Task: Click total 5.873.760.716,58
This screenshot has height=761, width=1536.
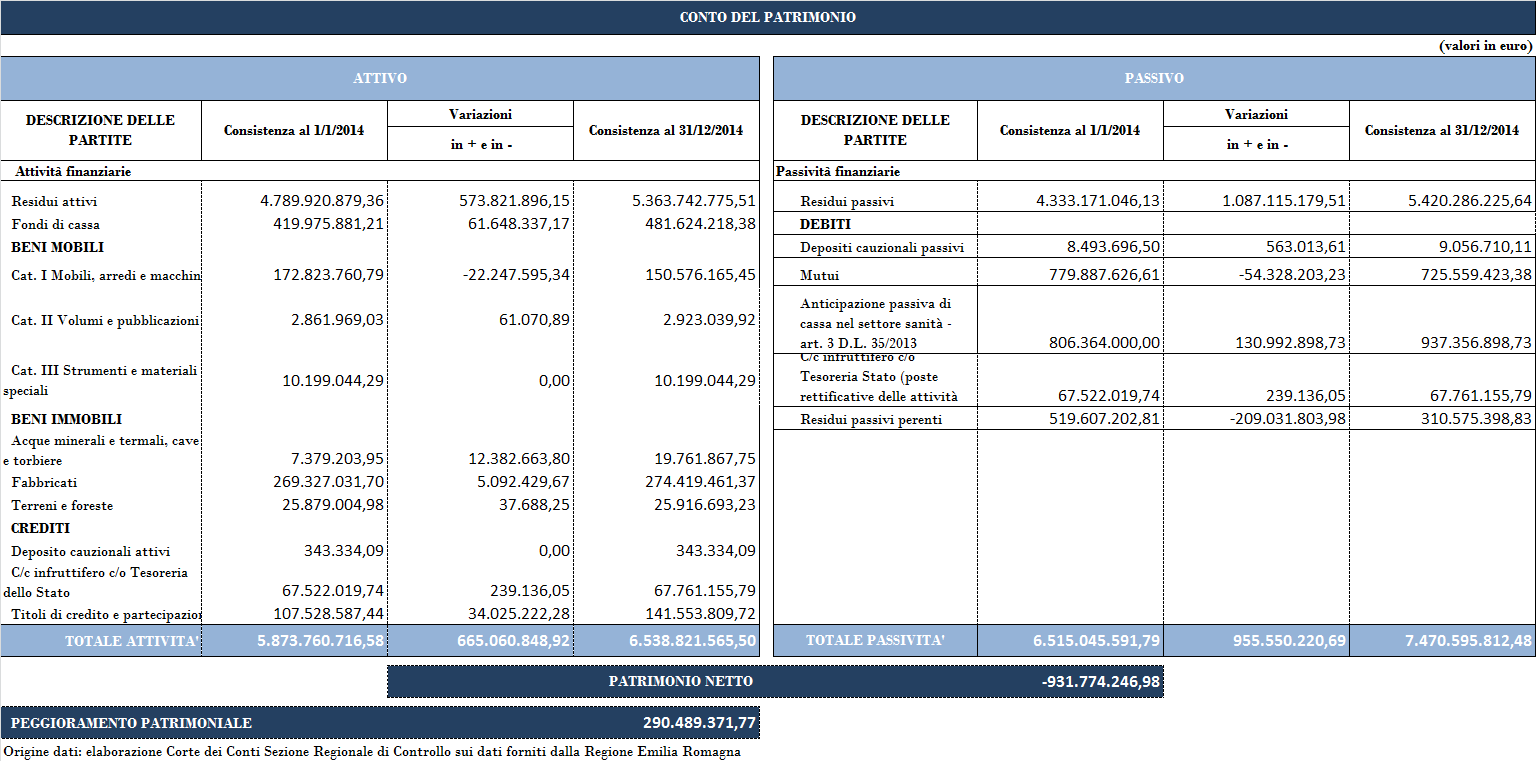Action: pos(321,640)
